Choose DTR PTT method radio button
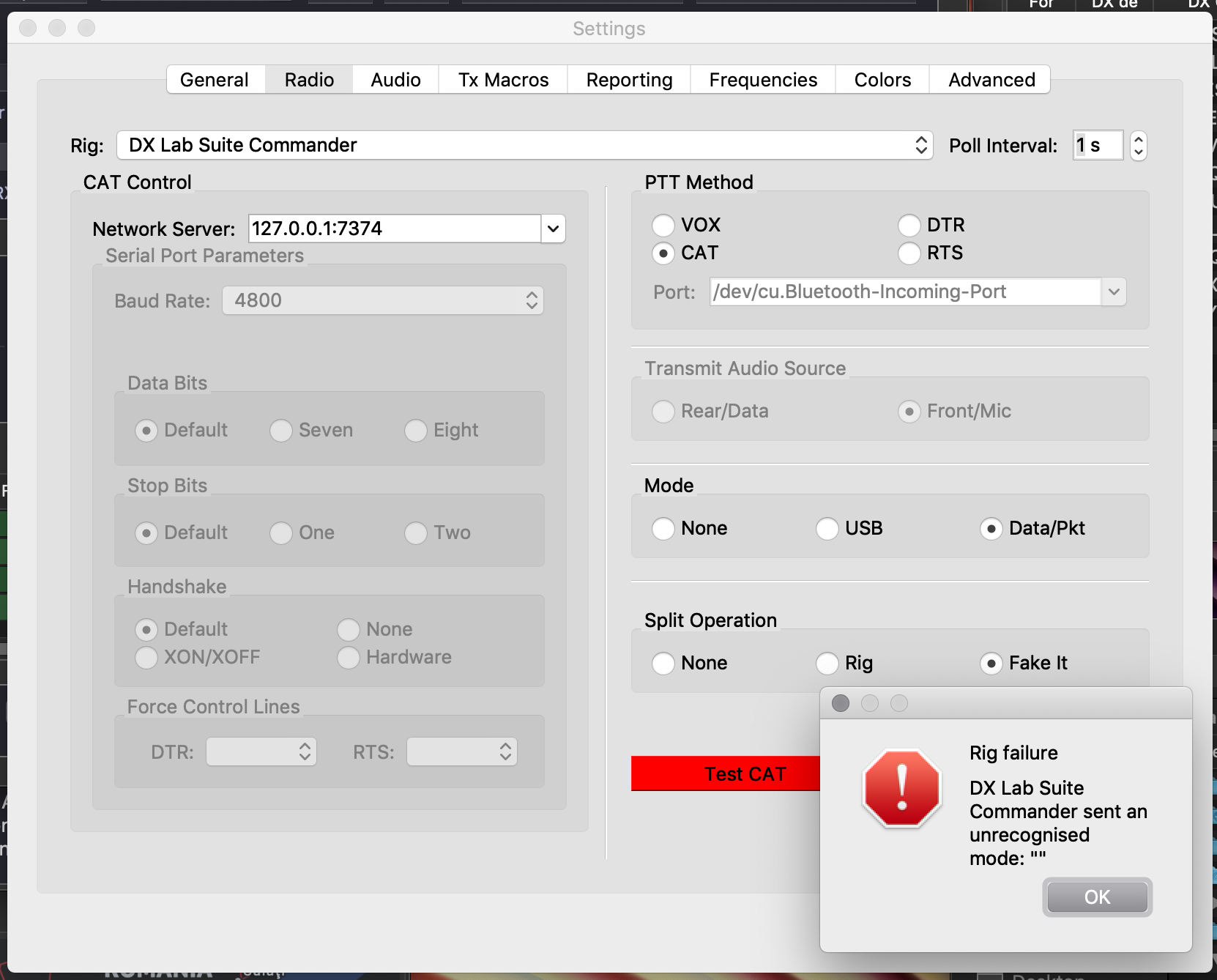 click(909, 225)
